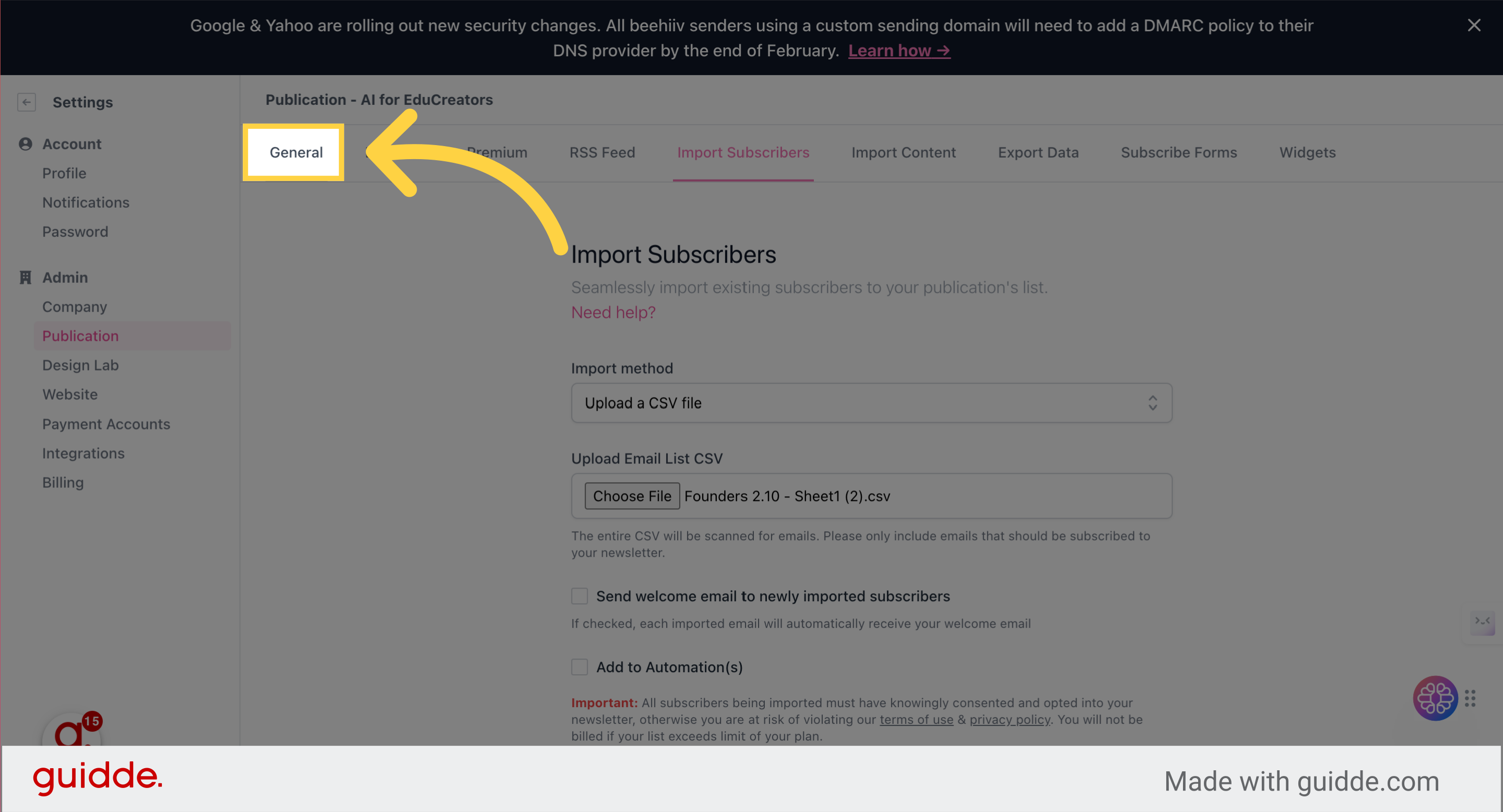Enable welcome email for imported subscribers

pyautogui.click(x=579, y=596)
